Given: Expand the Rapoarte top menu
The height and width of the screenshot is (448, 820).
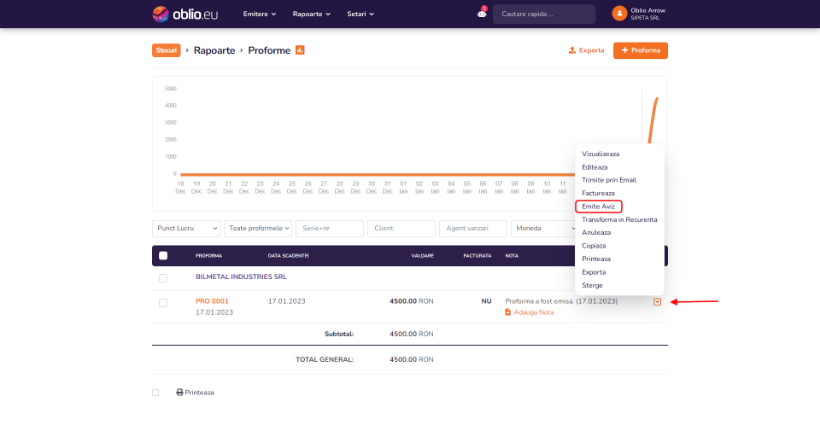Looking at the screenshot, I should [312, 14].
